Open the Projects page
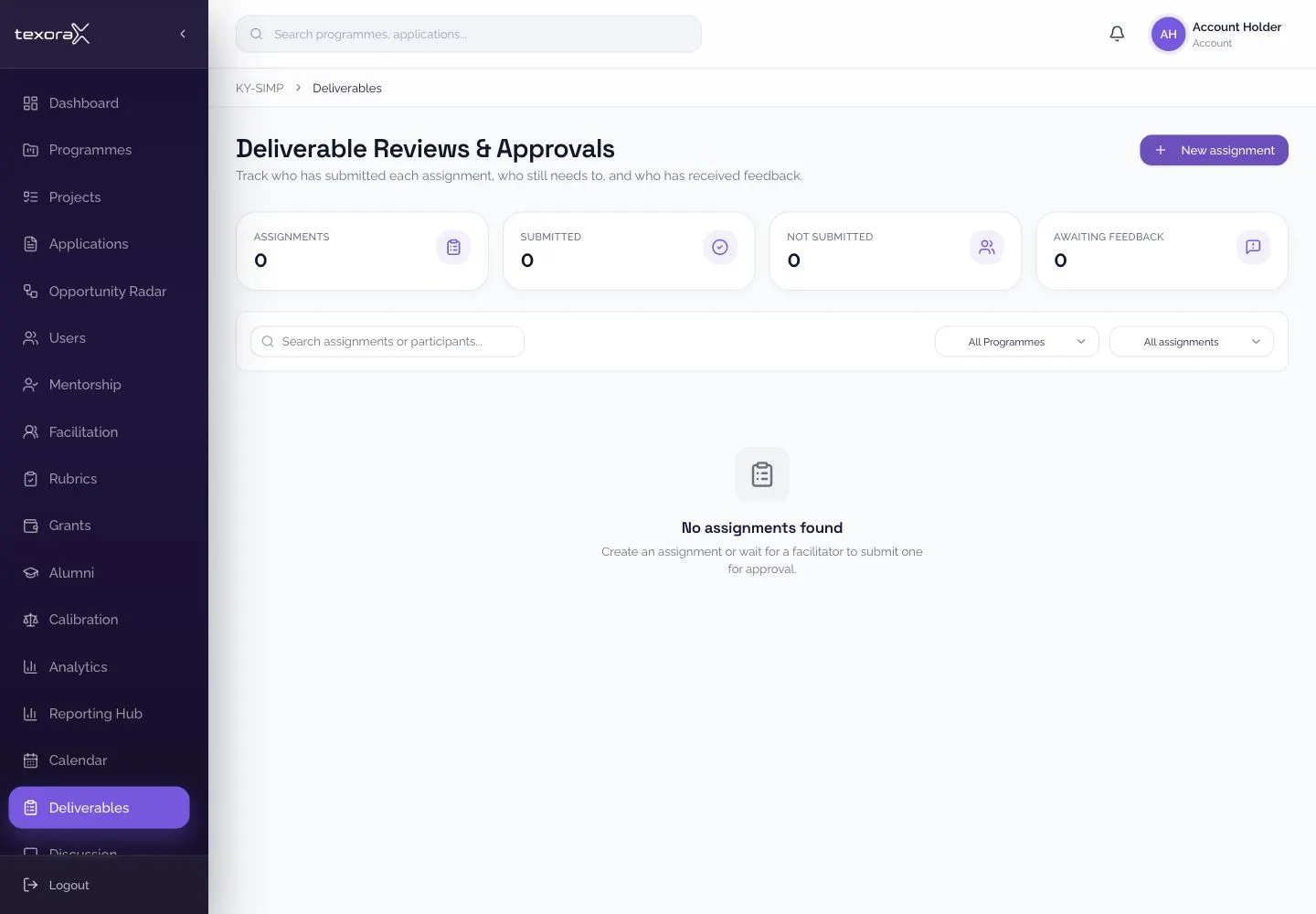 point(99,197)
